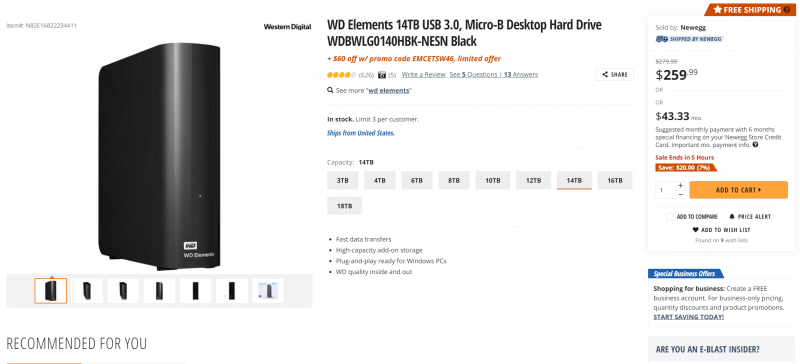This screenshot has width=800, height=364.
Task: Click the camera photo reviews icon
Action: pyautogui.click(x=382, y=75)
